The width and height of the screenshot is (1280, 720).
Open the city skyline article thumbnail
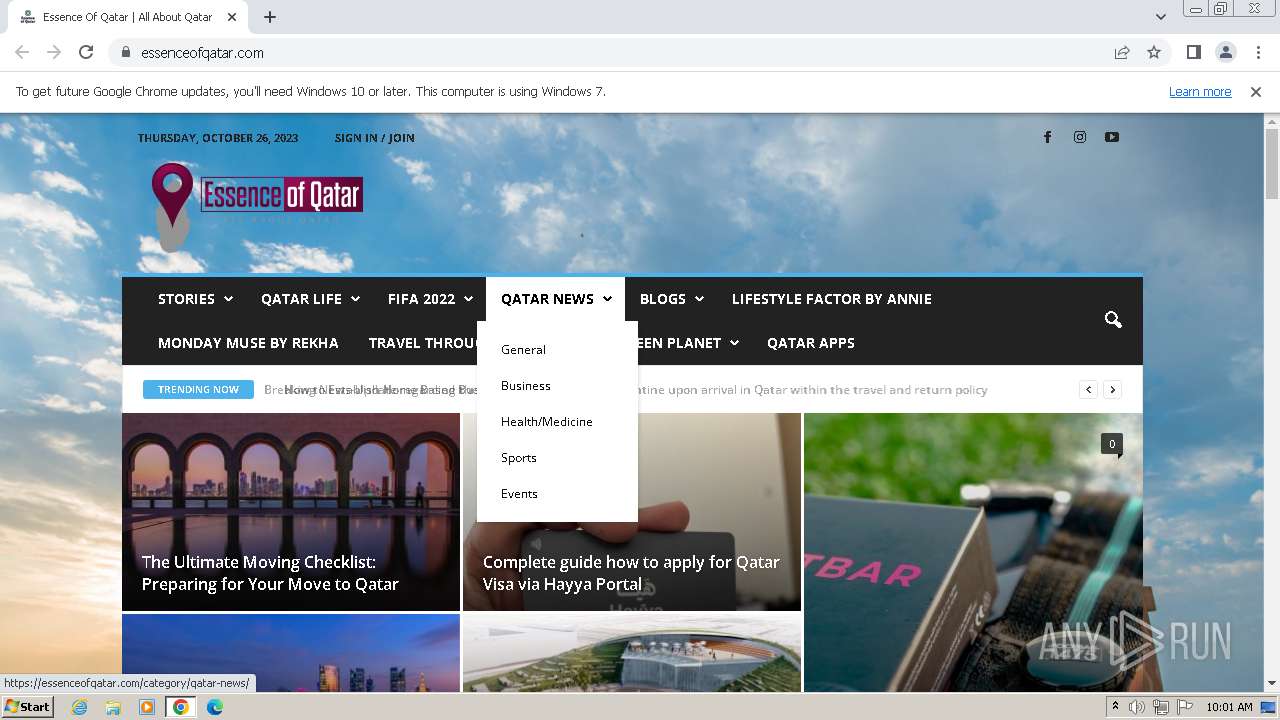[291, 653]
